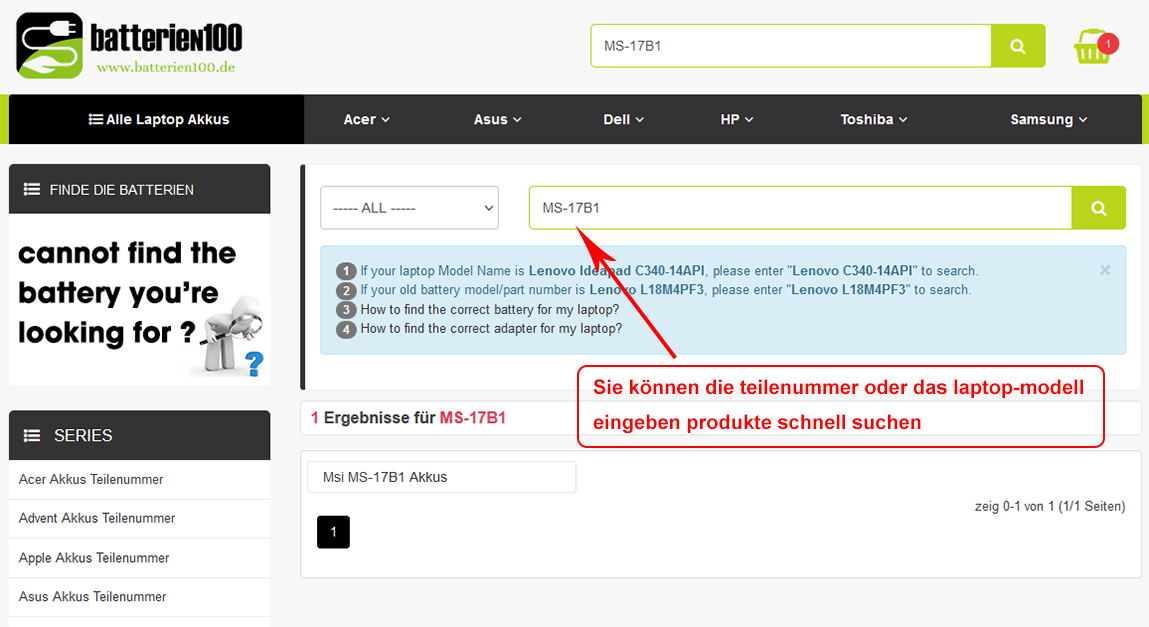1149x627 pixels.
Task: Go to page 1 of results
Action: pos(333,532)
